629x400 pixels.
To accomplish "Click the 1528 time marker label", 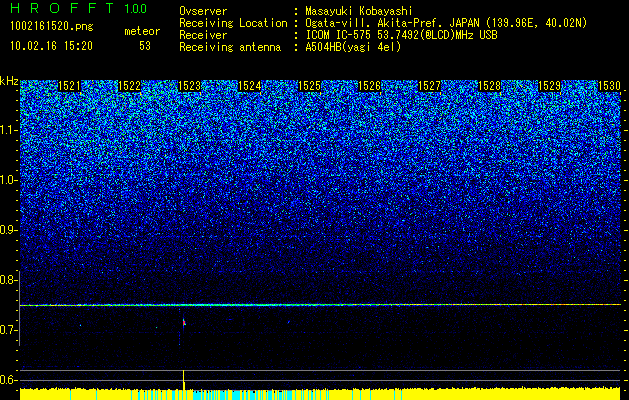I will (490, 86).
